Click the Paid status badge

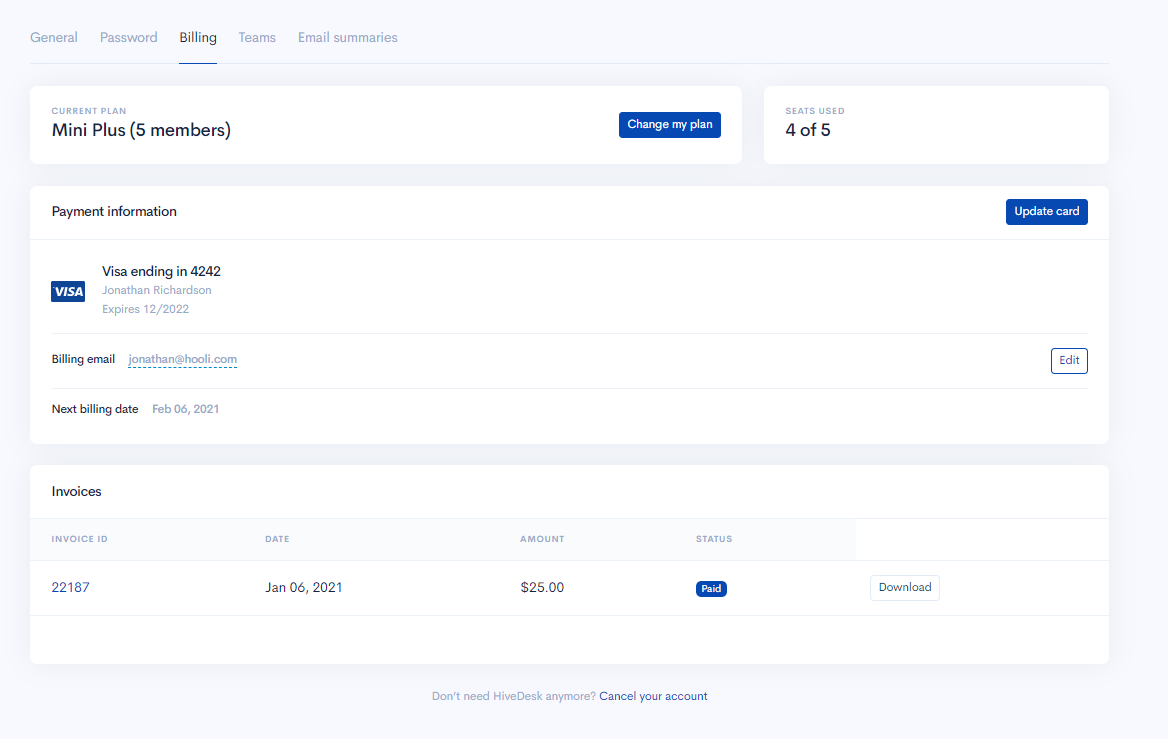click(x=711, y=589)
